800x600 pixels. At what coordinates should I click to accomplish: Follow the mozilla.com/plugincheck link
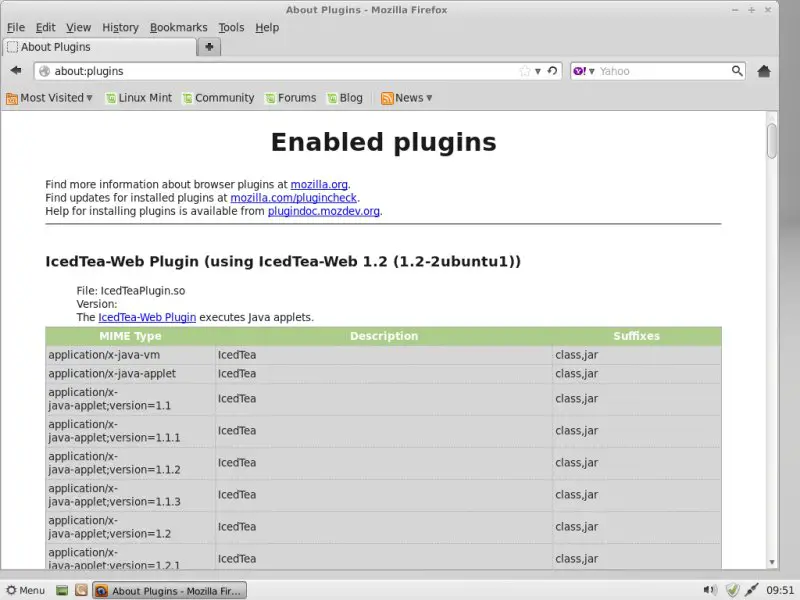(x=293, y=197)
